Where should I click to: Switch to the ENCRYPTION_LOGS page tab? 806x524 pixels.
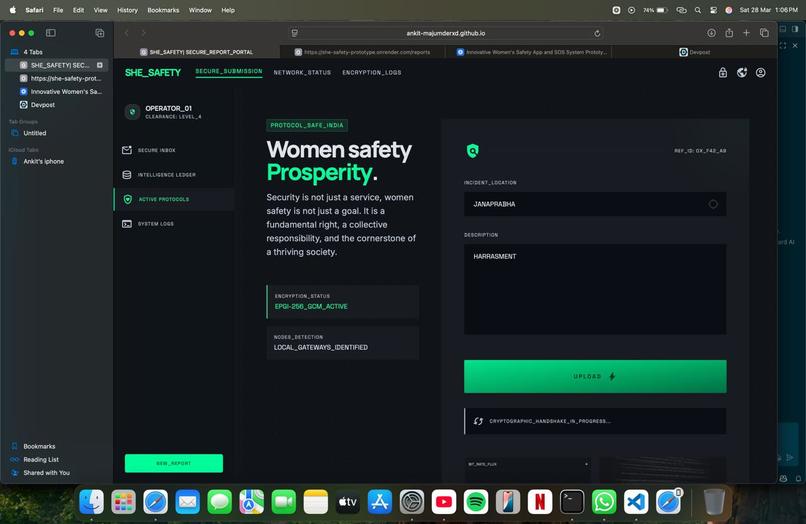[x=372, y=73]
